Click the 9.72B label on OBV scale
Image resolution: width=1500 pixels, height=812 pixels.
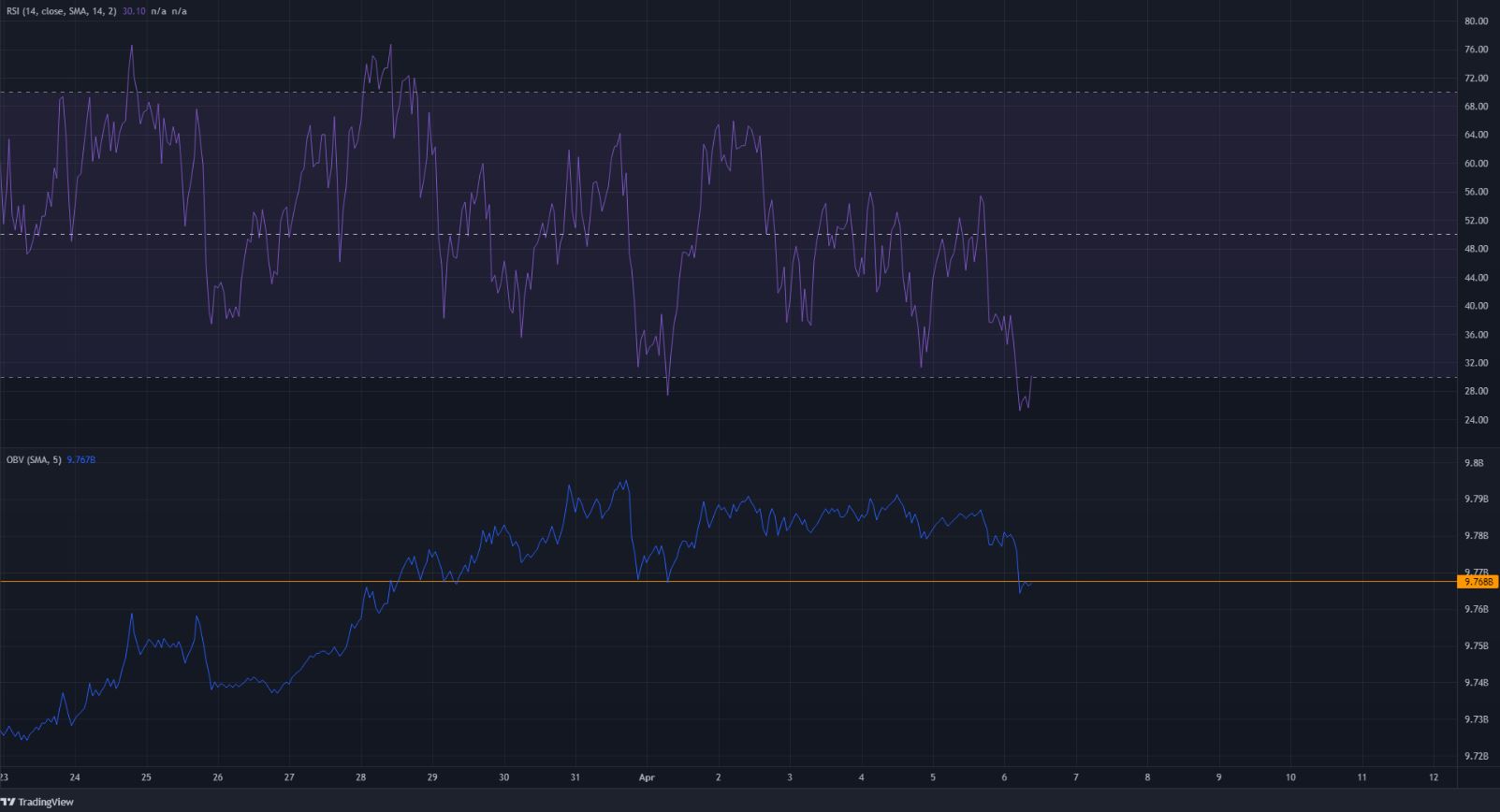(1476, 755)
